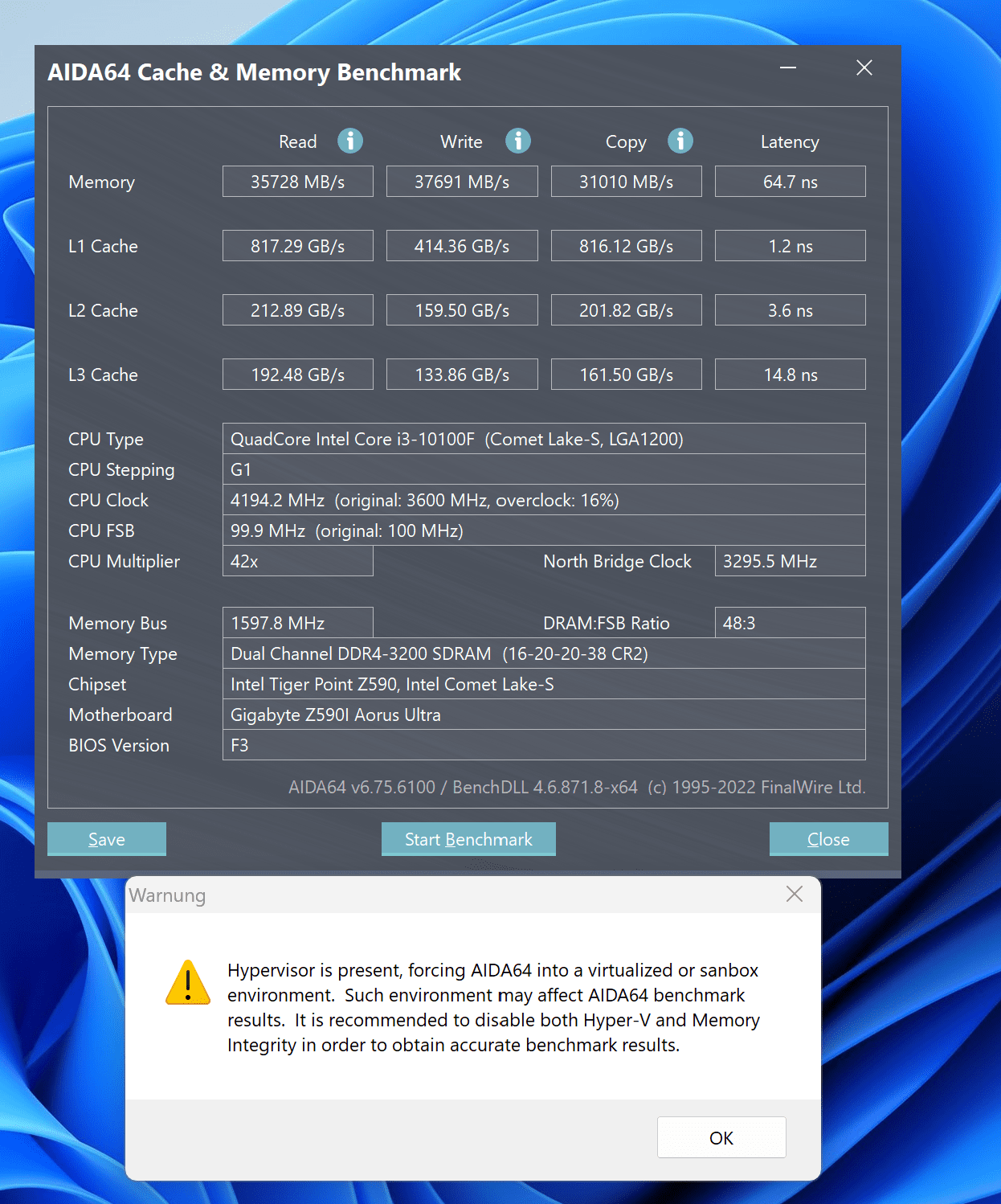Start the benchmark

(468, 839)
